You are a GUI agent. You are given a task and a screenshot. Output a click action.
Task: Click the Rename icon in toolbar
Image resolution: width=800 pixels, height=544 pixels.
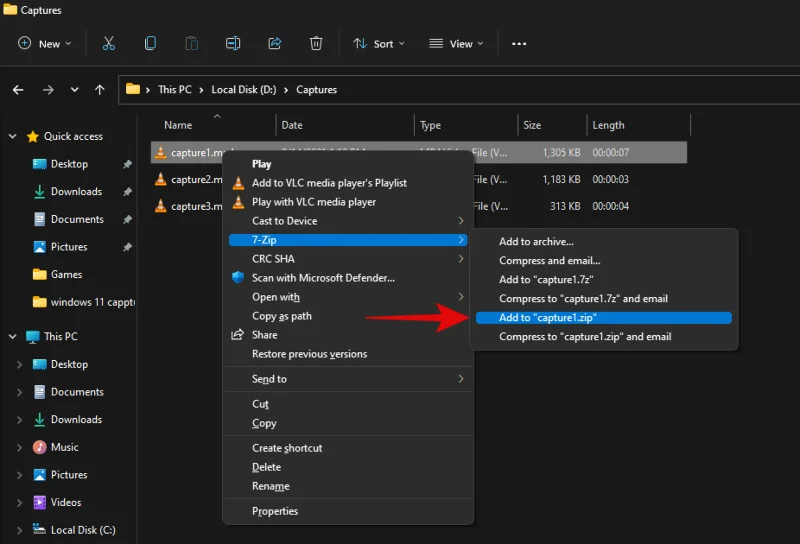[233, 44]
